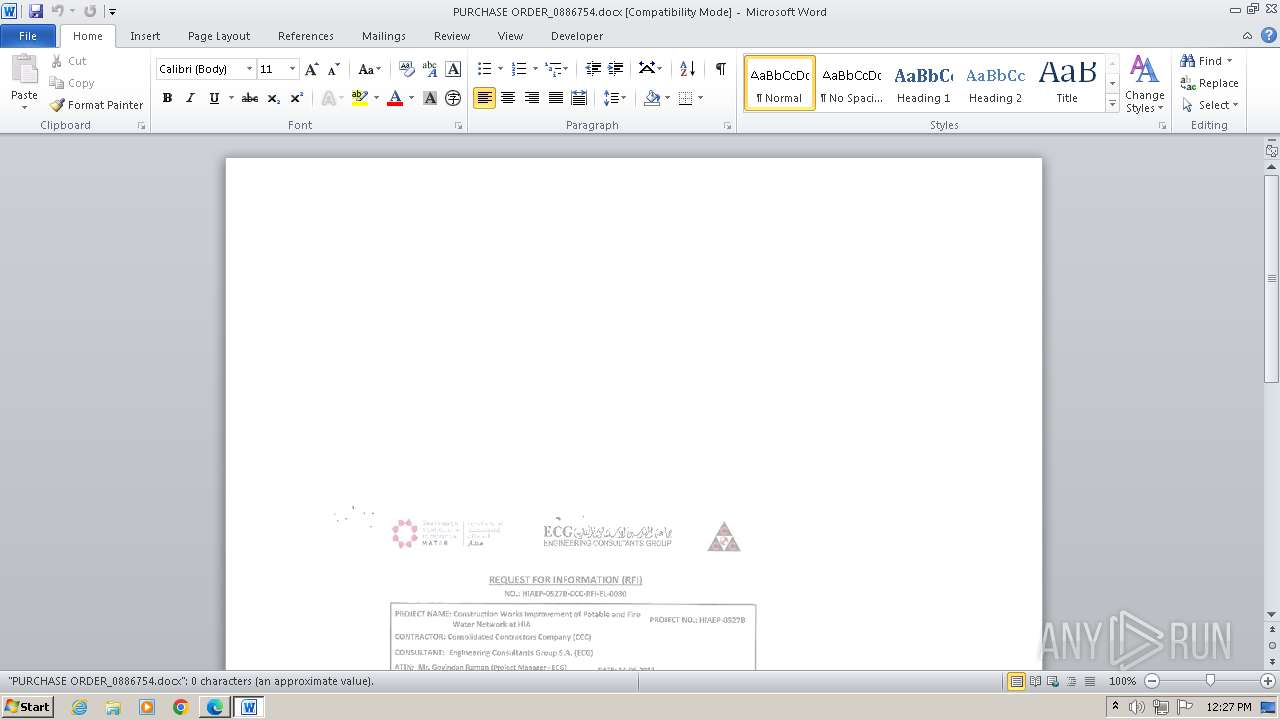Open the File tab

click(28, 36)
